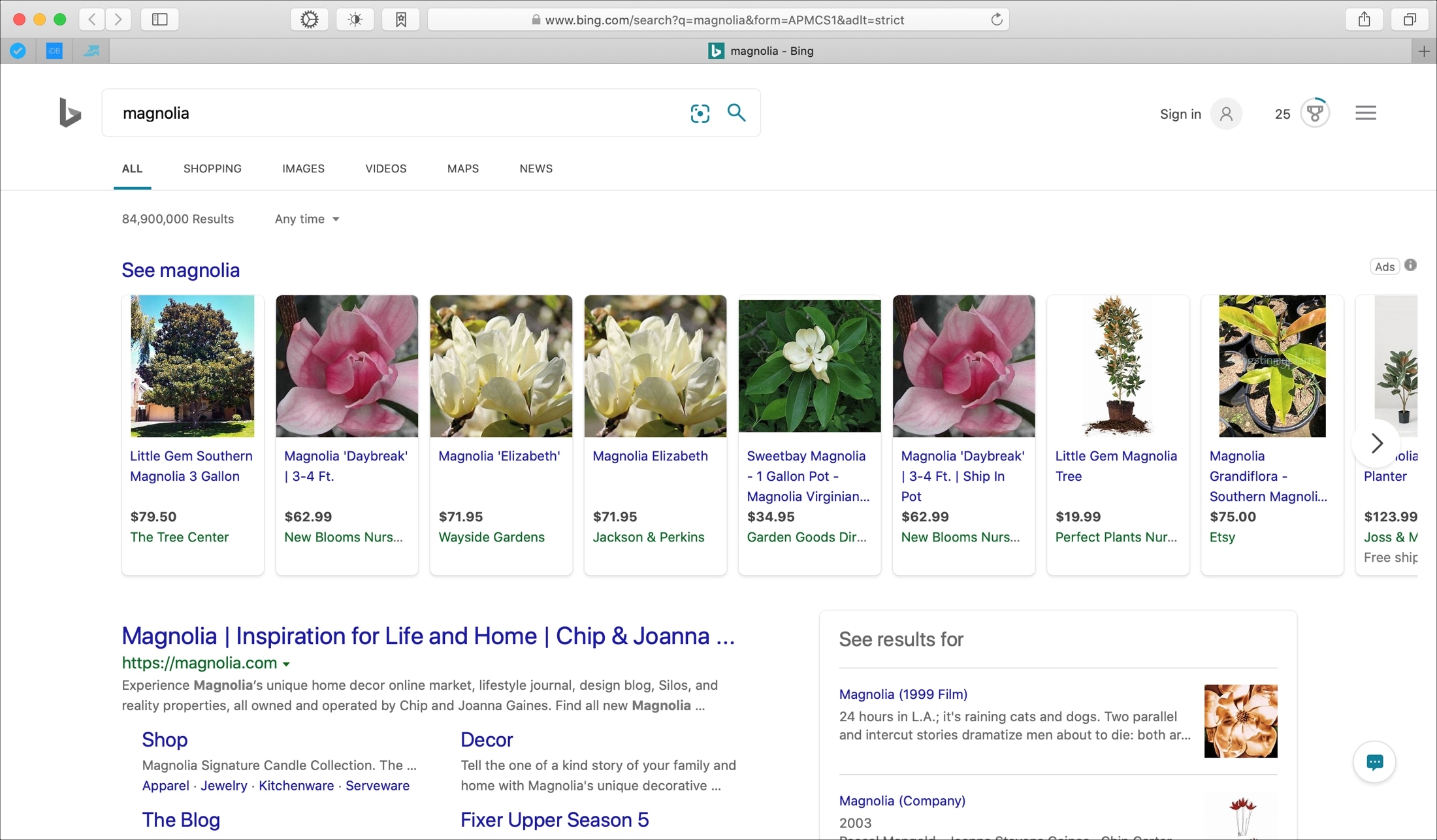Advance shopping carousel with right arrow
This screenshot has width=1437, height=840.
click(x=1376, y=443)
